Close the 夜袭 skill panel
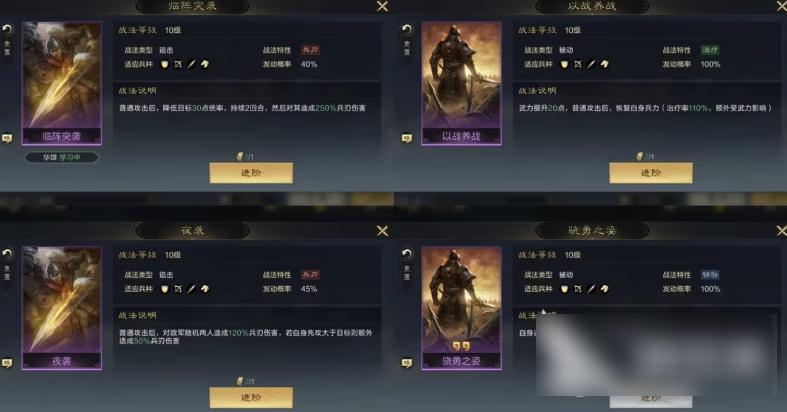The height and width of the screenshot is (412, 787). click(382, 231)
